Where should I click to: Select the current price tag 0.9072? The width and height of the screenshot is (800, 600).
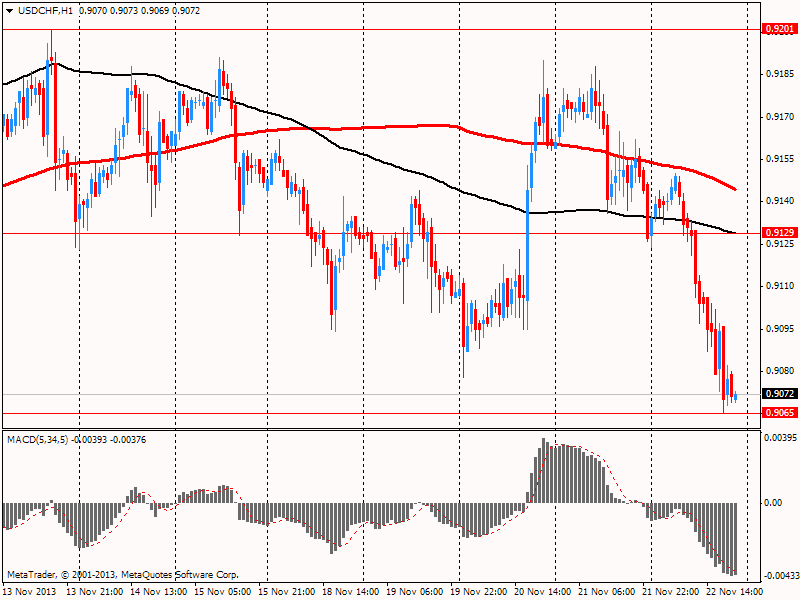point(780,393)
